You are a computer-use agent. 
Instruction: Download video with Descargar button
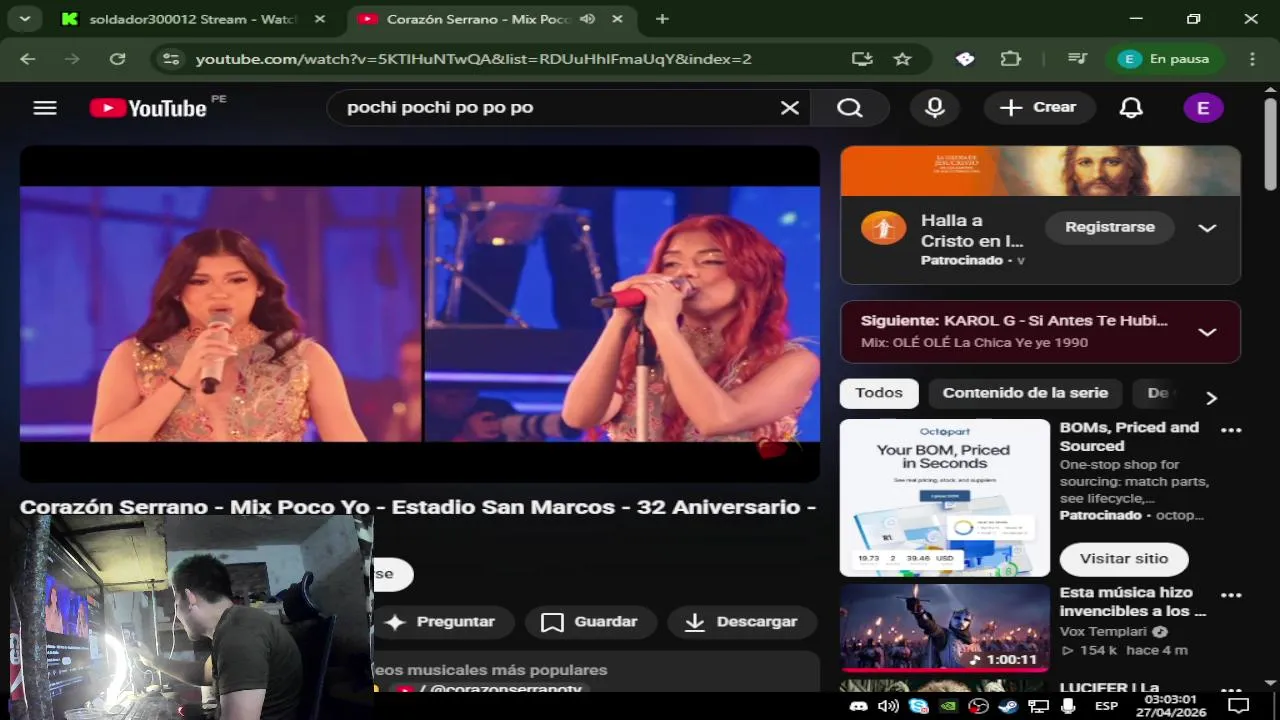point(742,622)
